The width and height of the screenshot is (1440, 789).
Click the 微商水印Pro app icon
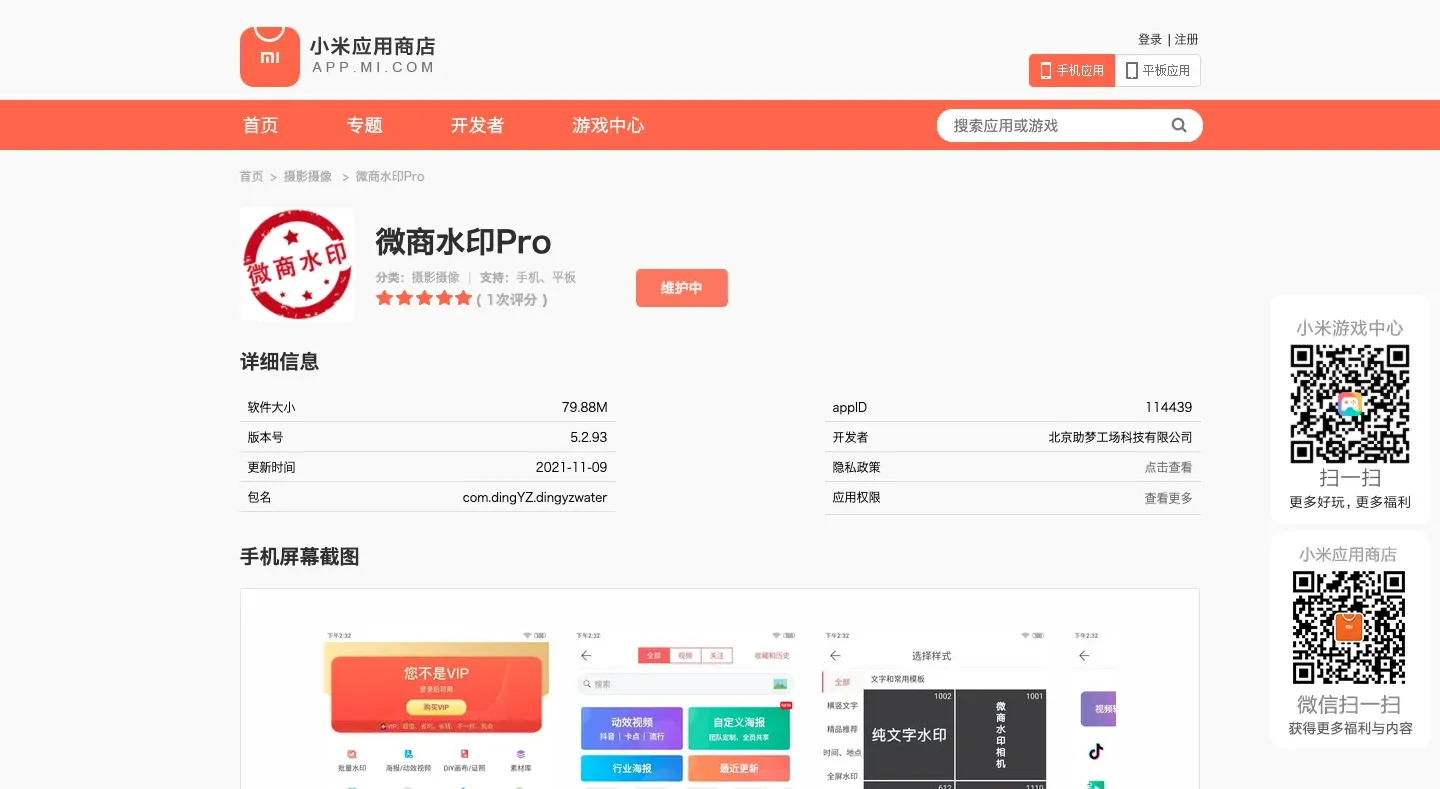point(297,264)
